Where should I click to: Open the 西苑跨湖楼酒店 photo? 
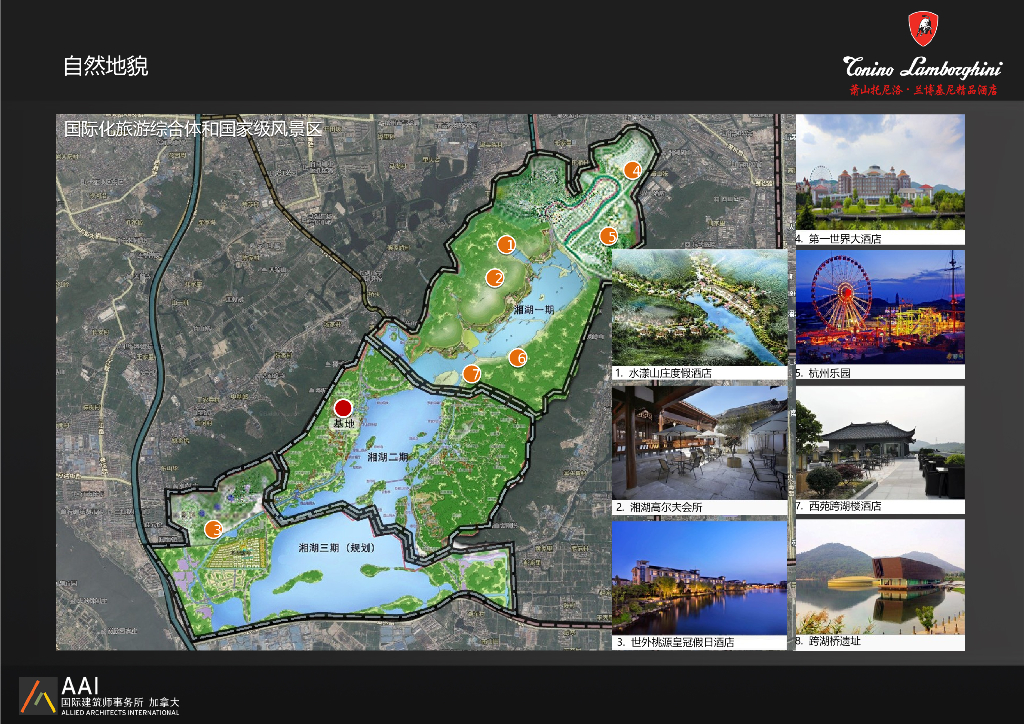point(880,443)
